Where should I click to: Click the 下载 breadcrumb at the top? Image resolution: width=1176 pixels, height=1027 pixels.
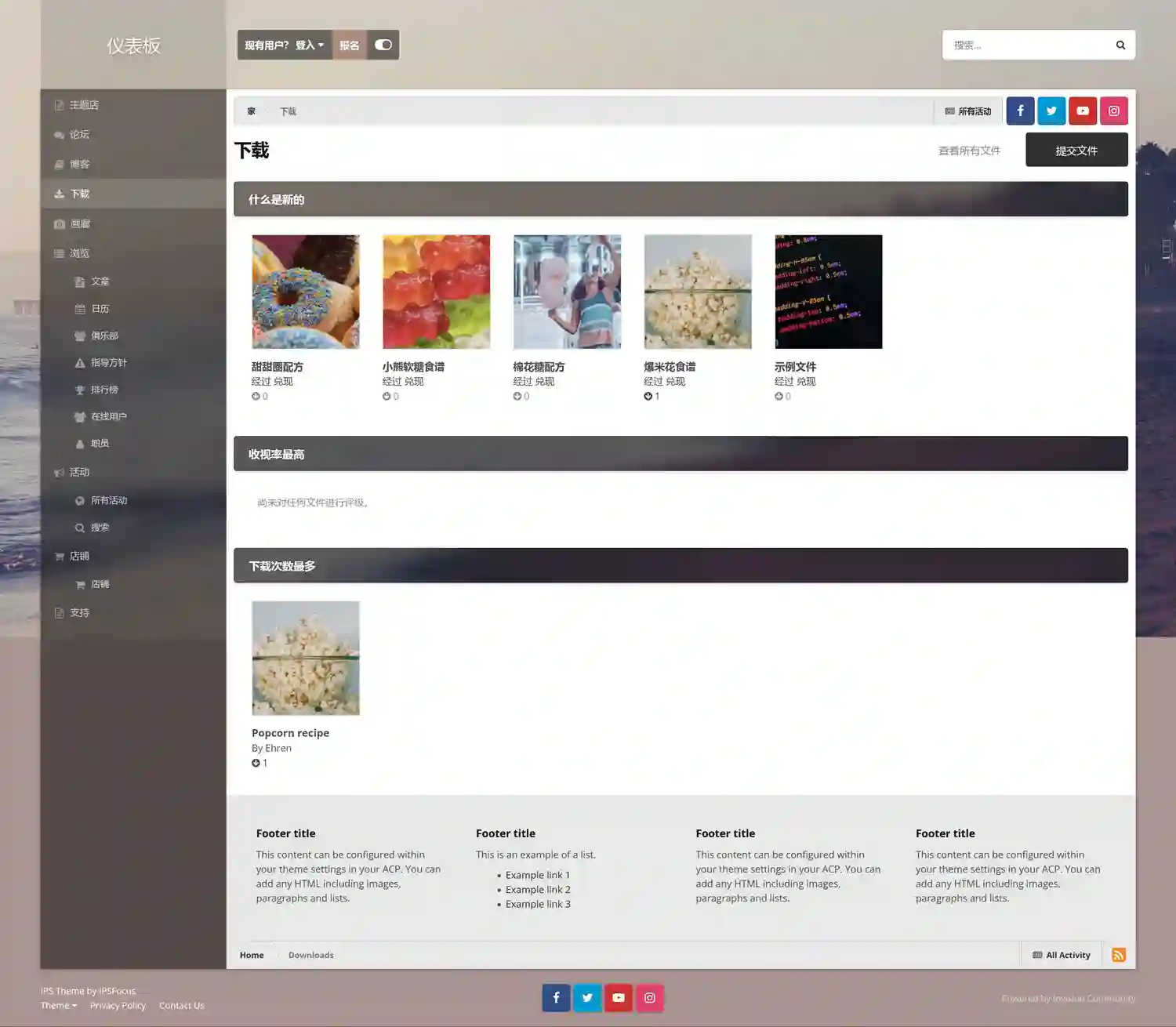tap(288, 111)
